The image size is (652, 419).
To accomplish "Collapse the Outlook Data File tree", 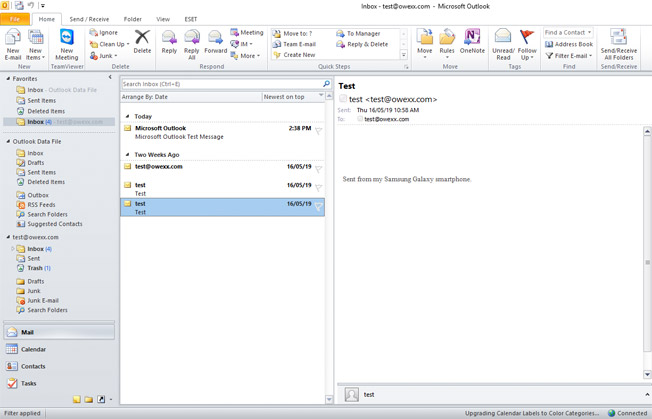I will [x=8, y=141].
